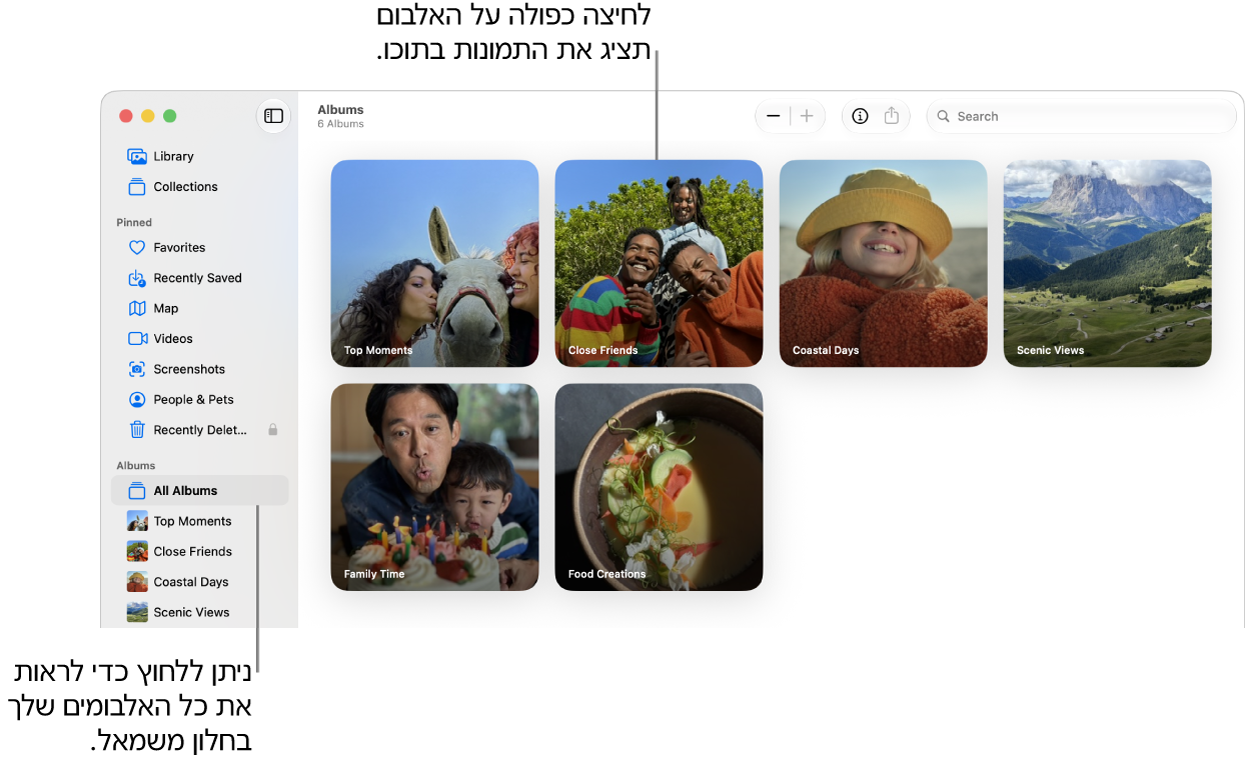Select the Close Friends album thumbnail in grid
The width and height of the screenshot is (1245, 763).
[x=659, y=263]
